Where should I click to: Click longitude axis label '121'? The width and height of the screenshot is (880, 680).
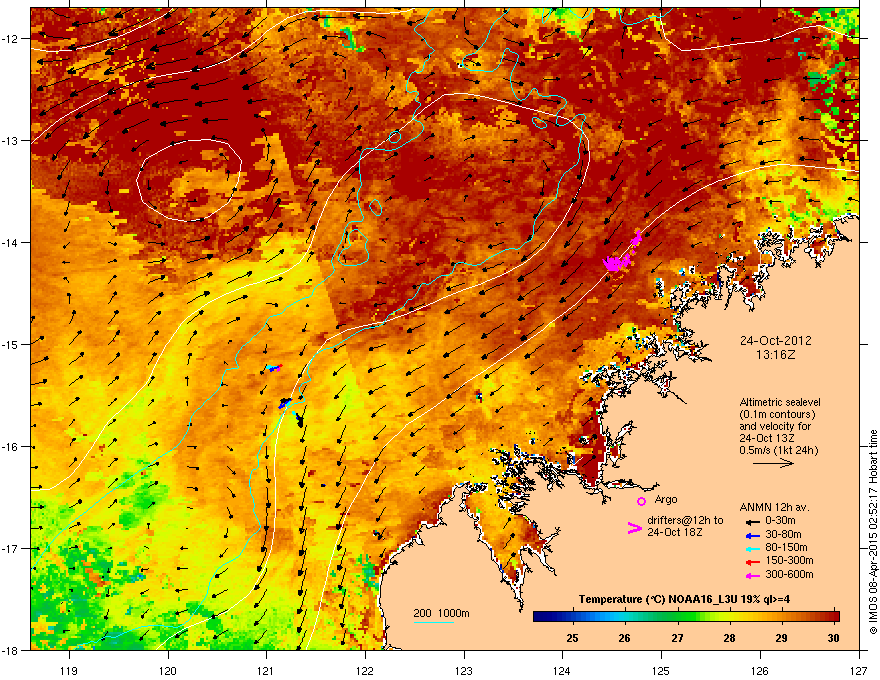pos(266,671)
